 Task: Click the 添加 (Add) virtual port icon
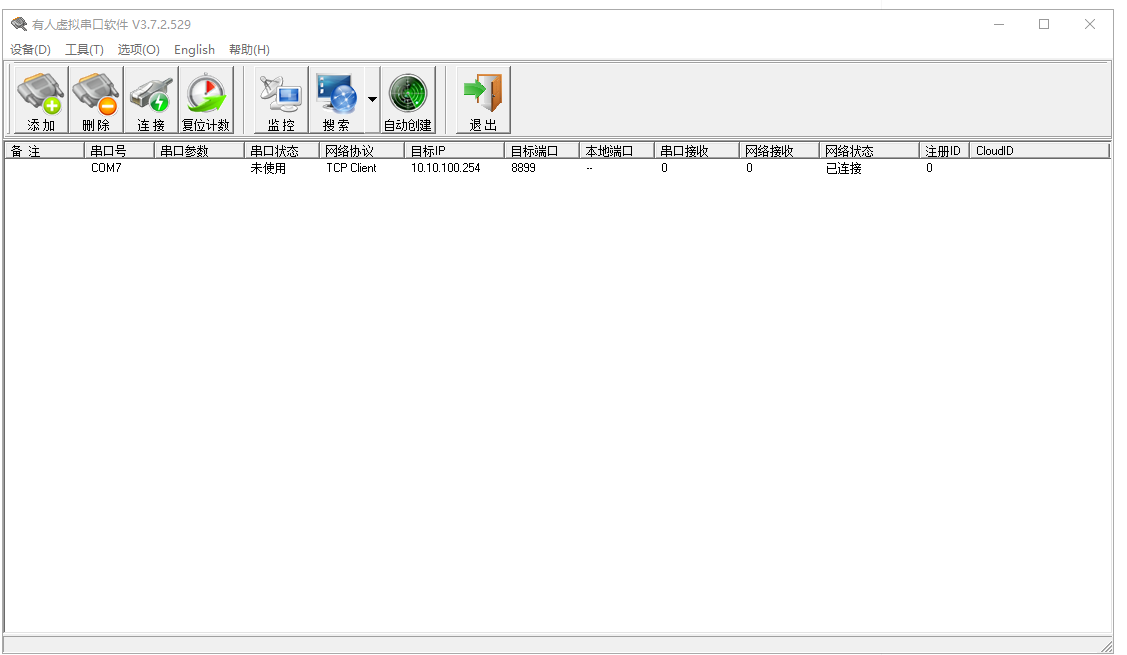(x=41, y=100)
